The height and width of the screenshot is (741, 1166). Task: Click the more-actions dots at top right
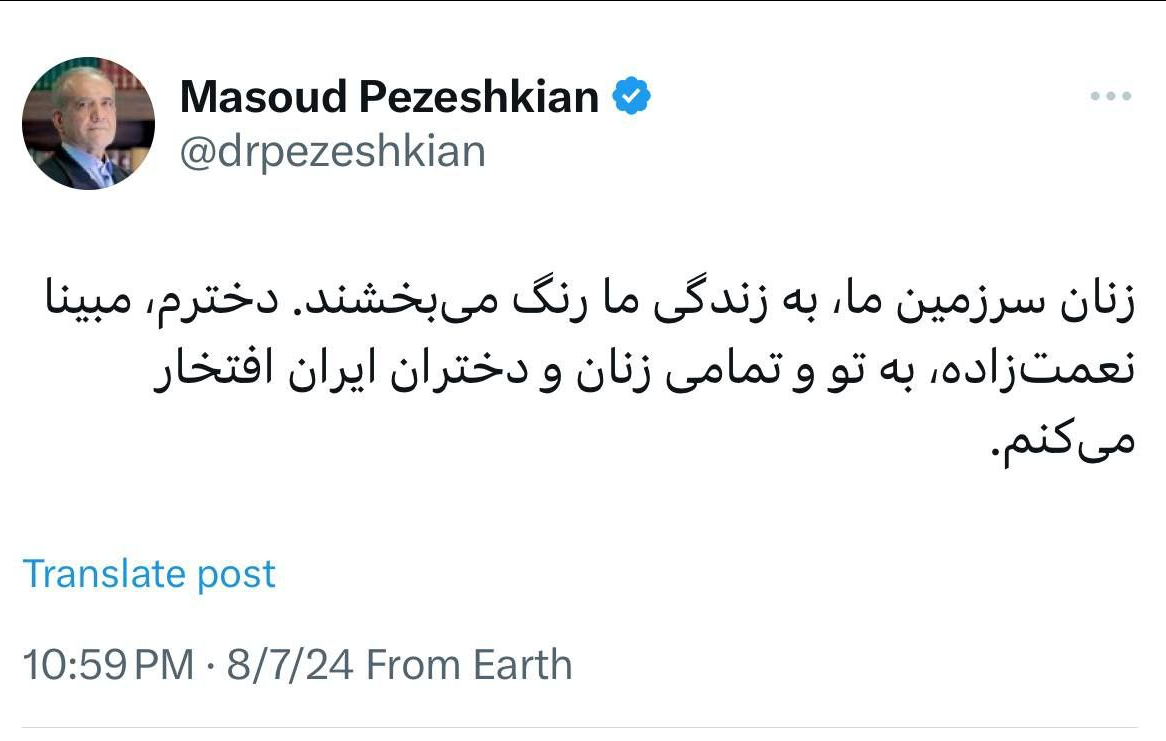[1108, 96]
